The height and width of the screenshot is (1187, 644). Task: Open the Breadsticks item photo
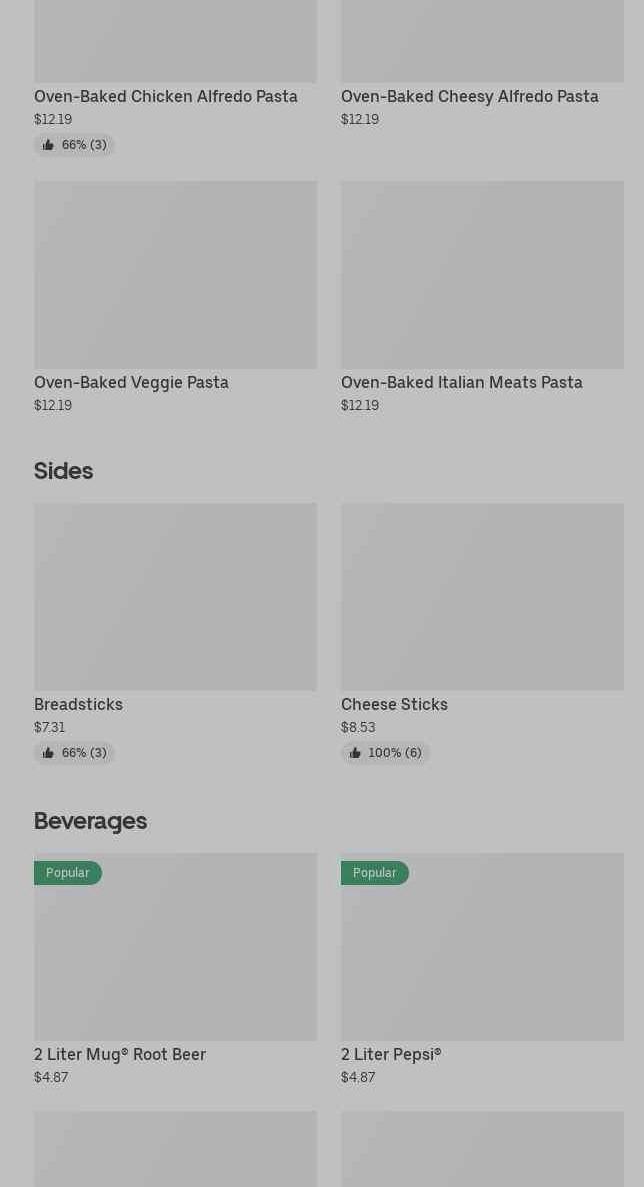(x=175, y=596)
